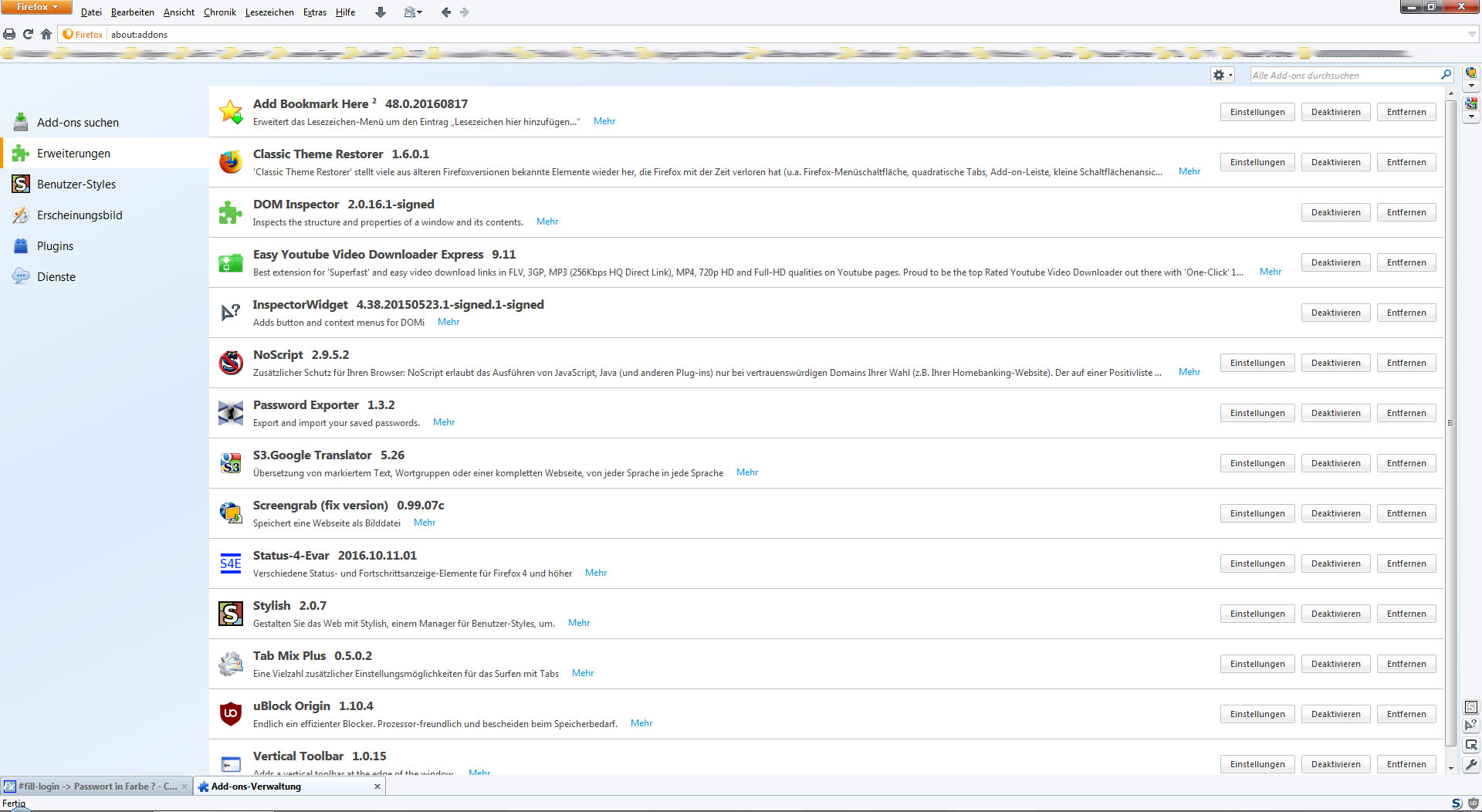This screenshot has height=812, width=1482.
Task: Go to the home page icon
Action: [x=46, y=34]
